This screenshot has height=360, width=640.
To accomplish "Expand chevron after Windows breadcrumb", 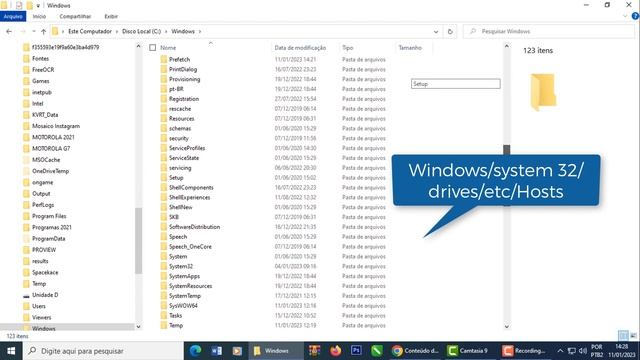I will click(200, 31).
